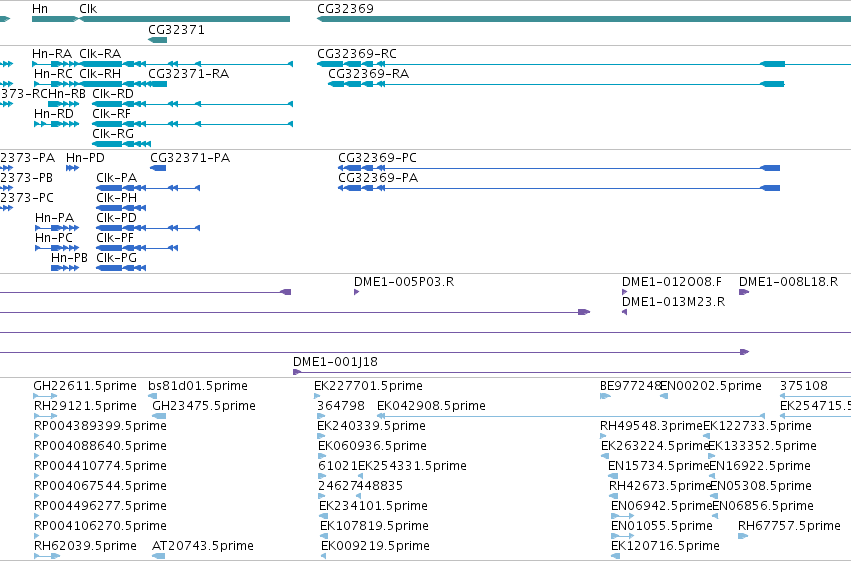Select EST EK042908.5prime label

(431, 406)
